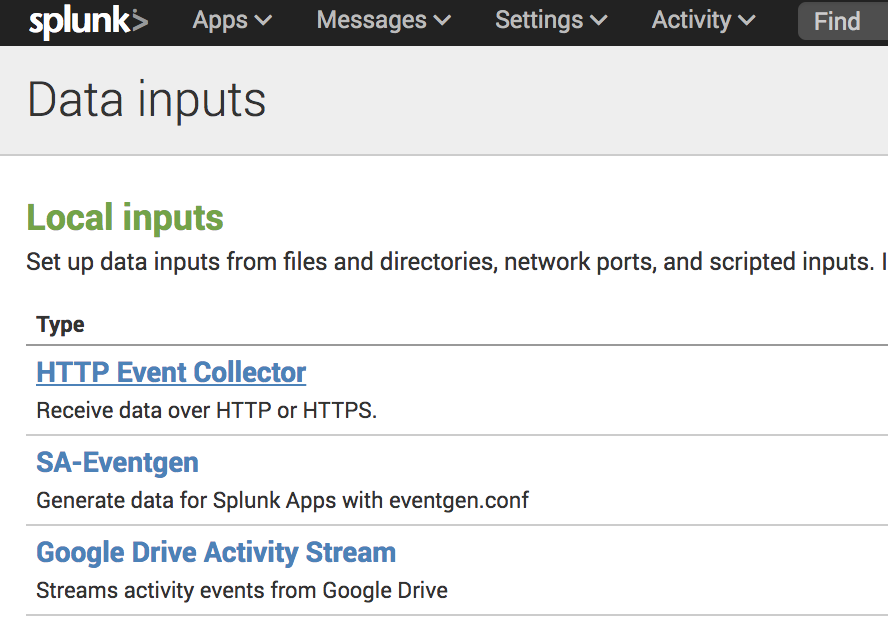Image resolution: width=888 pixels, height=628 pixels.
Task: Open the Apps menu
Action: click(232, 20)
